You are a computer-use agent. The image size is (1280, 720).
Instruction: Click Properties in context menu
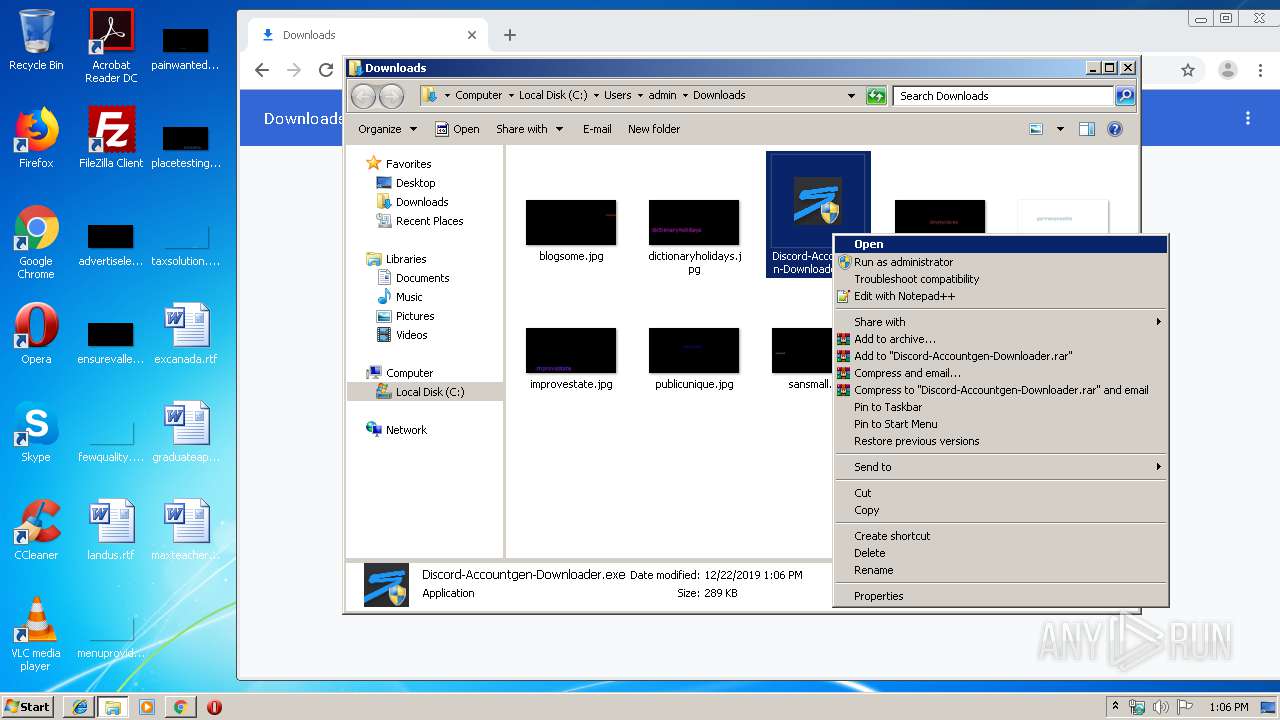(1000, 596)
